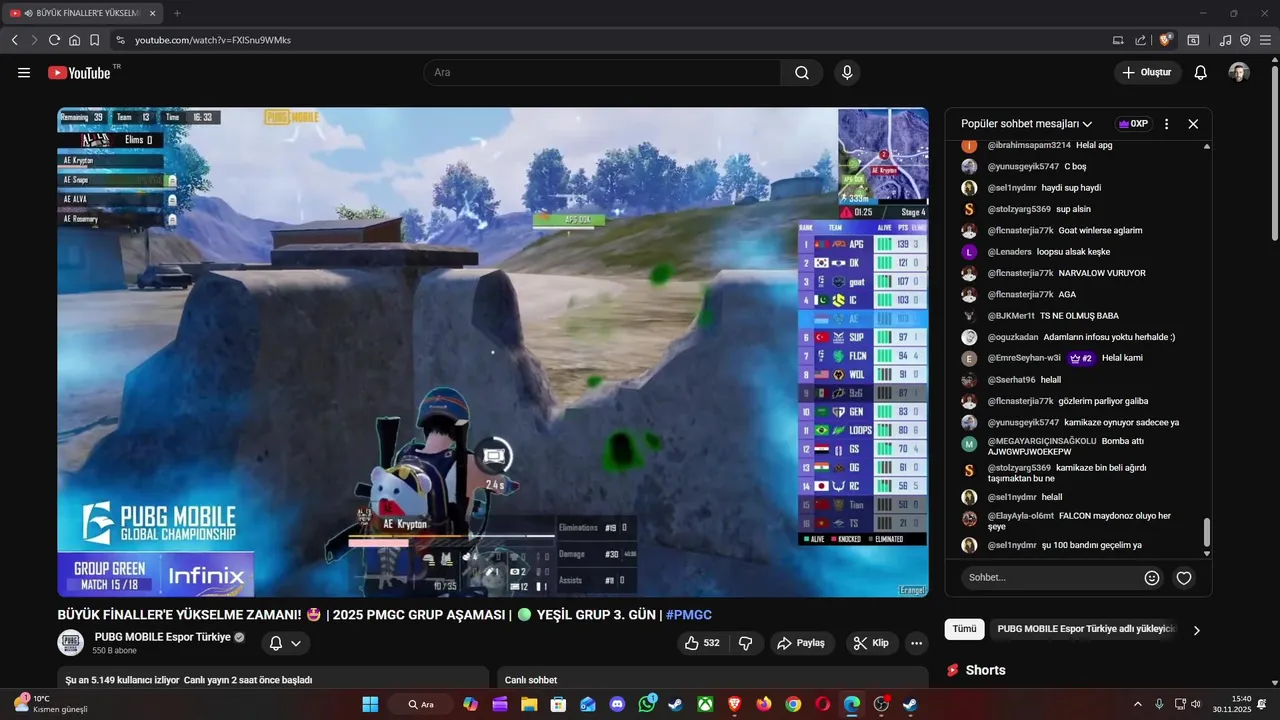
Task: Click the search magnifier button
Action: [x=802, y=72]
